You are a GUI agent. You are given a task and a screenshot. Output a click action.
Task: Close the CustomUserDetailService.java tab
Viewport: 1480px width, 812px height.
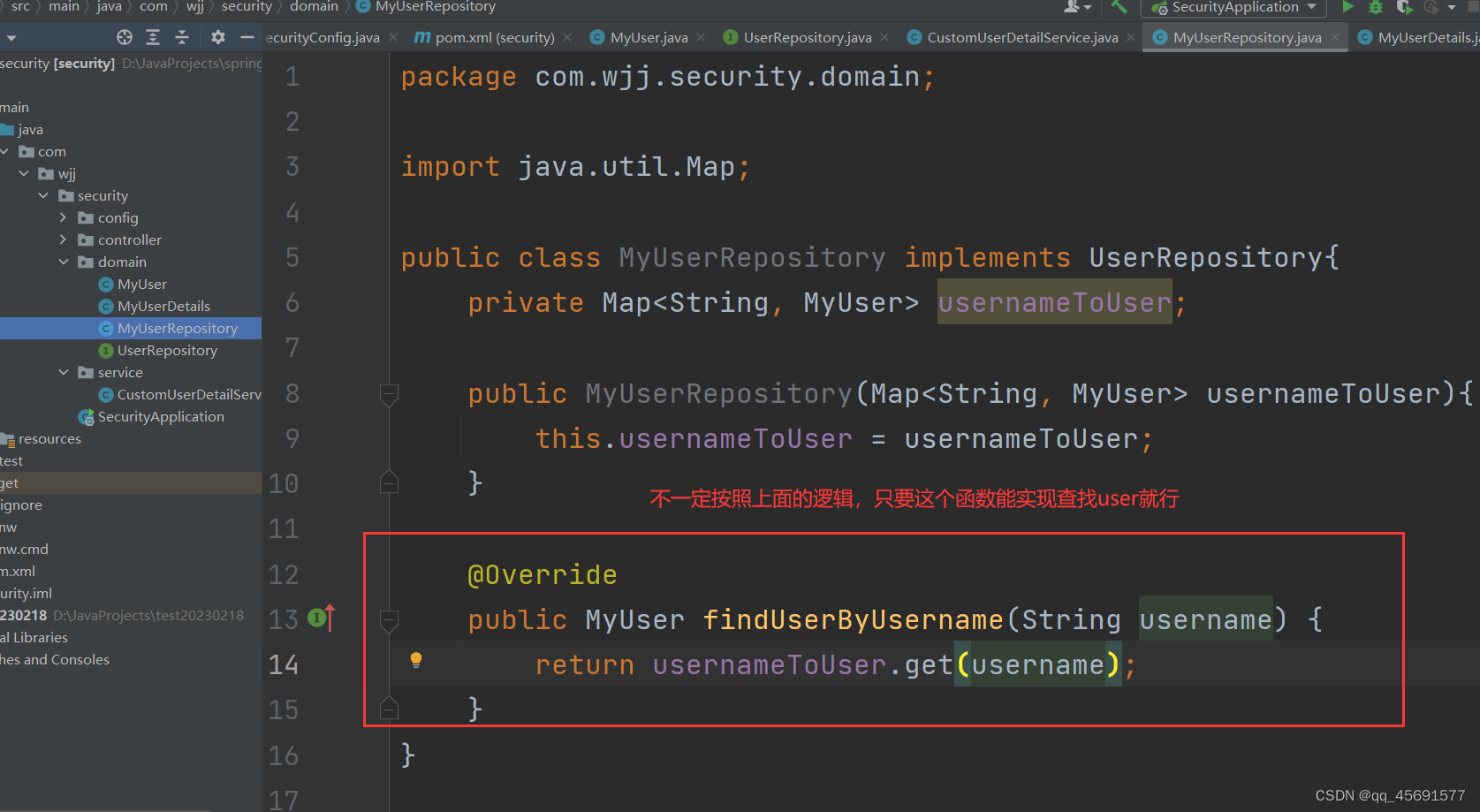coord(1131,37)
